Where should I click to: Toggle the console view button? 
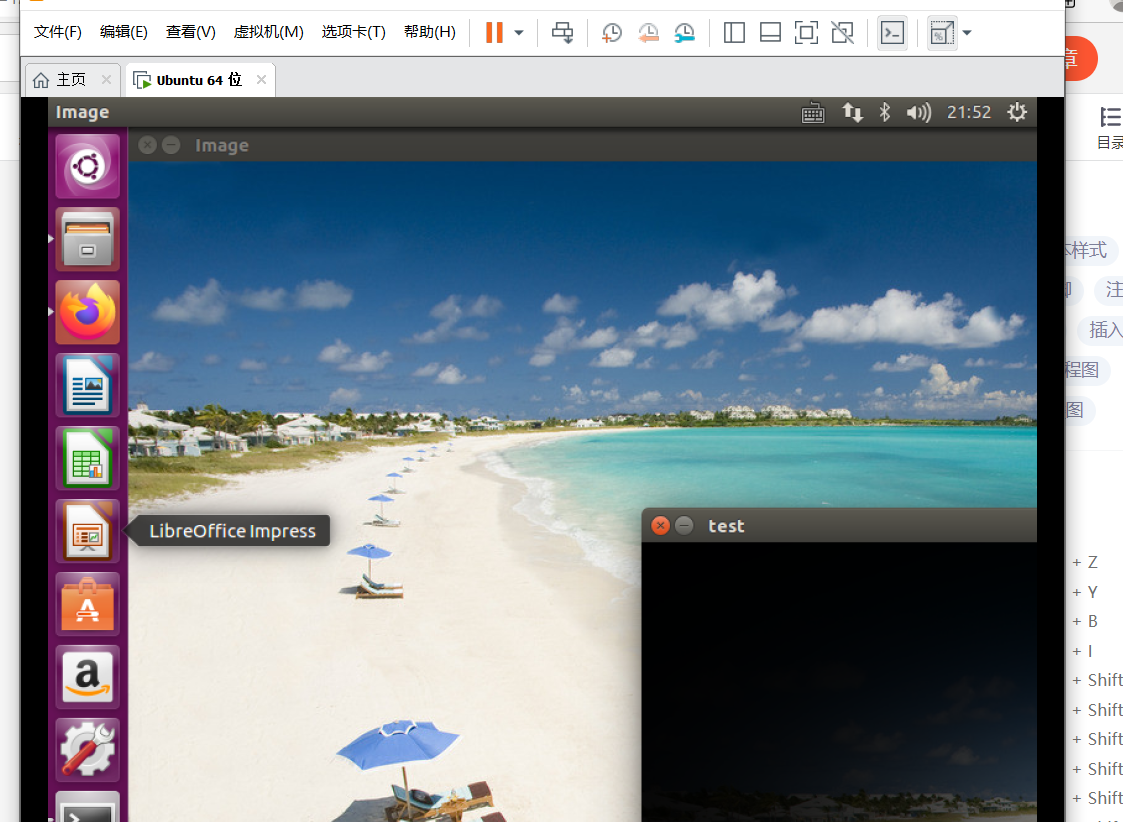pos(892,32)
